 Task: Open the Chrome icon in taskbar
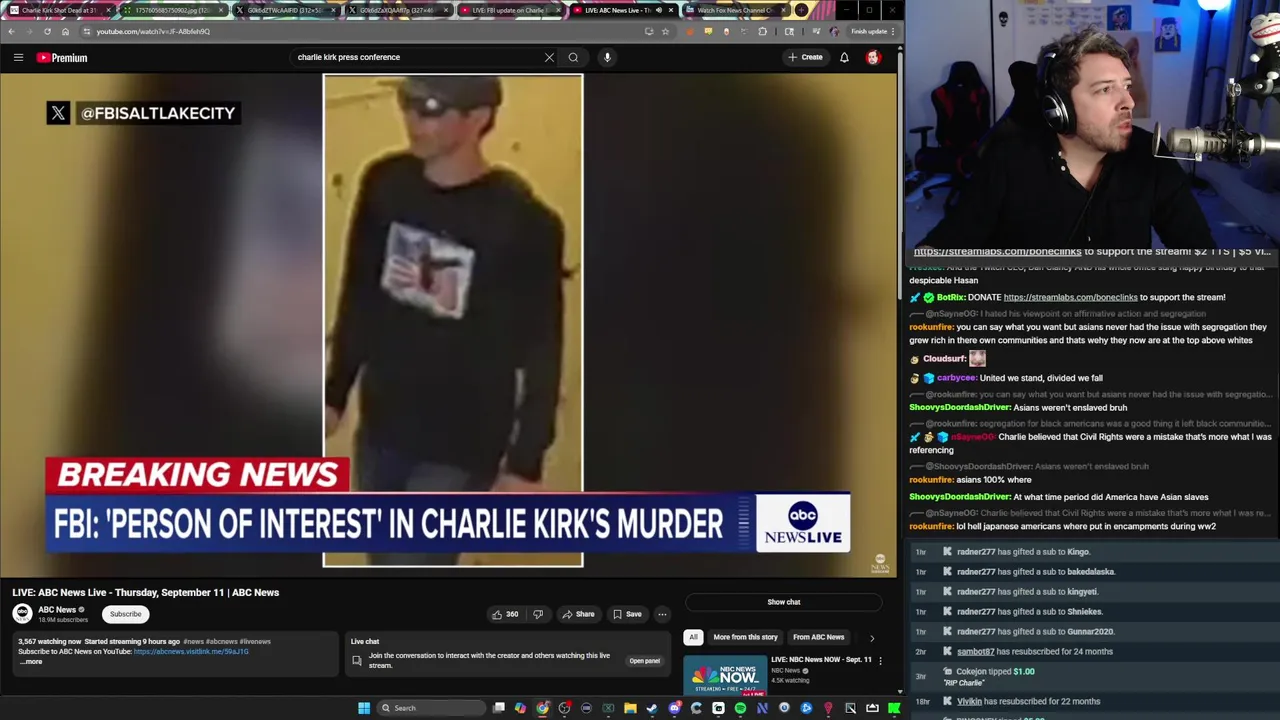[542, 708]
